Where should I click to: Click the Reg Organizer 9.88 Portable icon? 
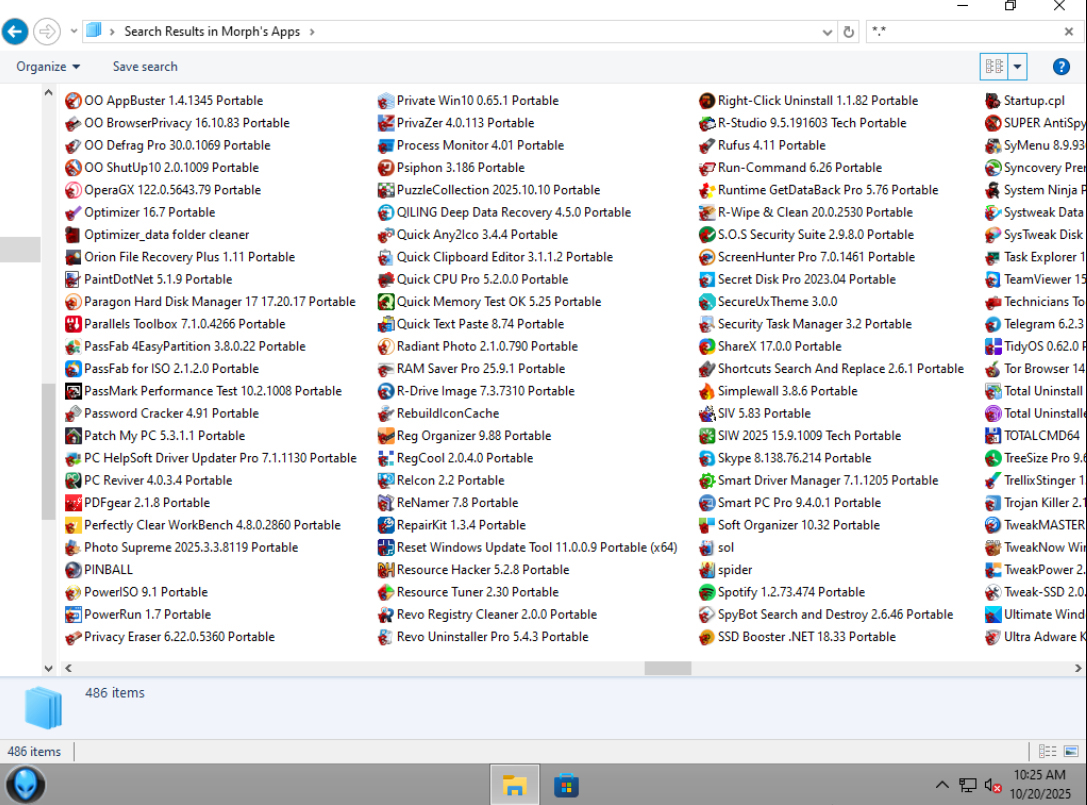pyautogui.click(x=385, y=435)
